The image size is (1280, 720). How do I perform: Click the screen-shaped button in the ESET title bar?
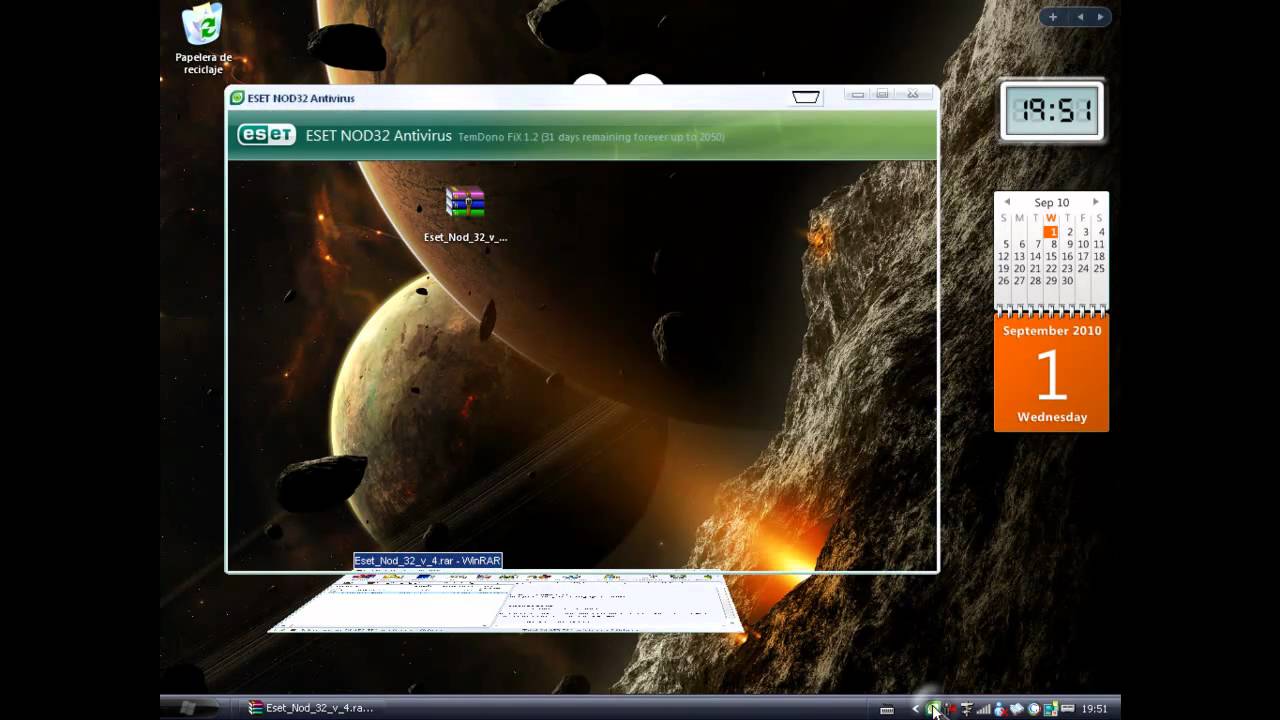pyautogui.click(x=806, y=97)
